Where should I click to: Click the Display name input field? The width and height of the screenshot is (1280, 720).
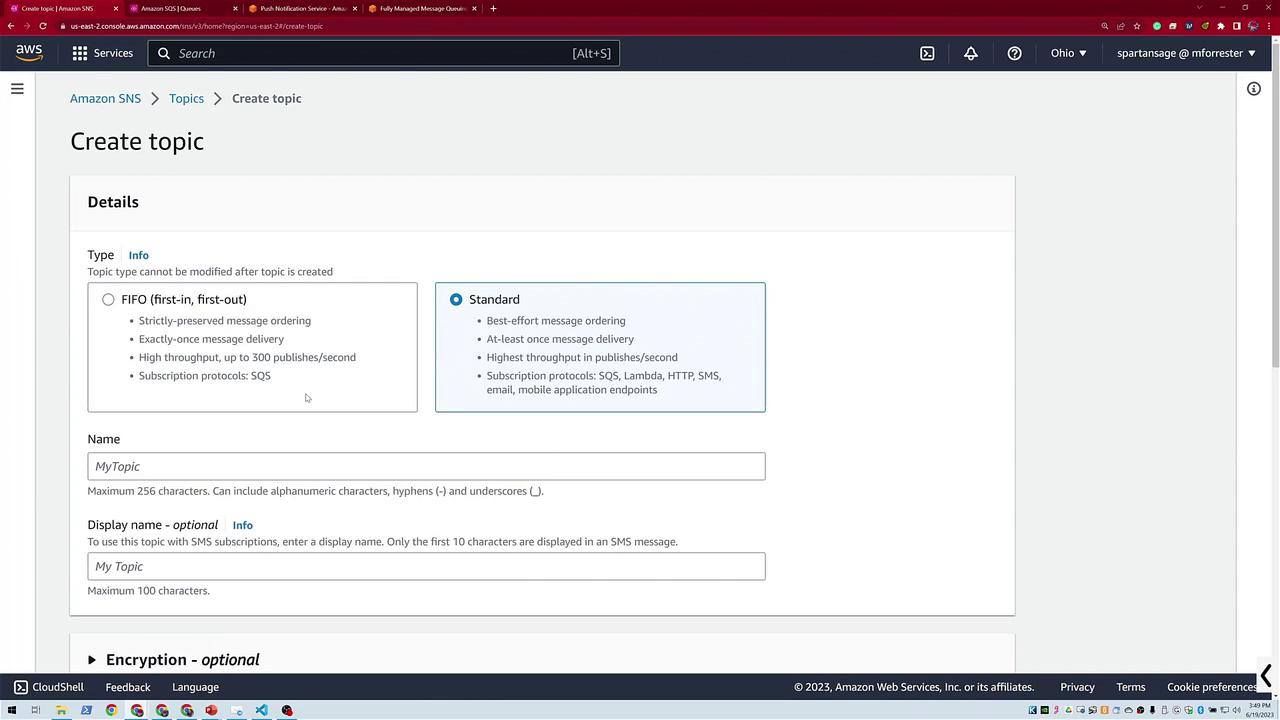click(426, 566)
